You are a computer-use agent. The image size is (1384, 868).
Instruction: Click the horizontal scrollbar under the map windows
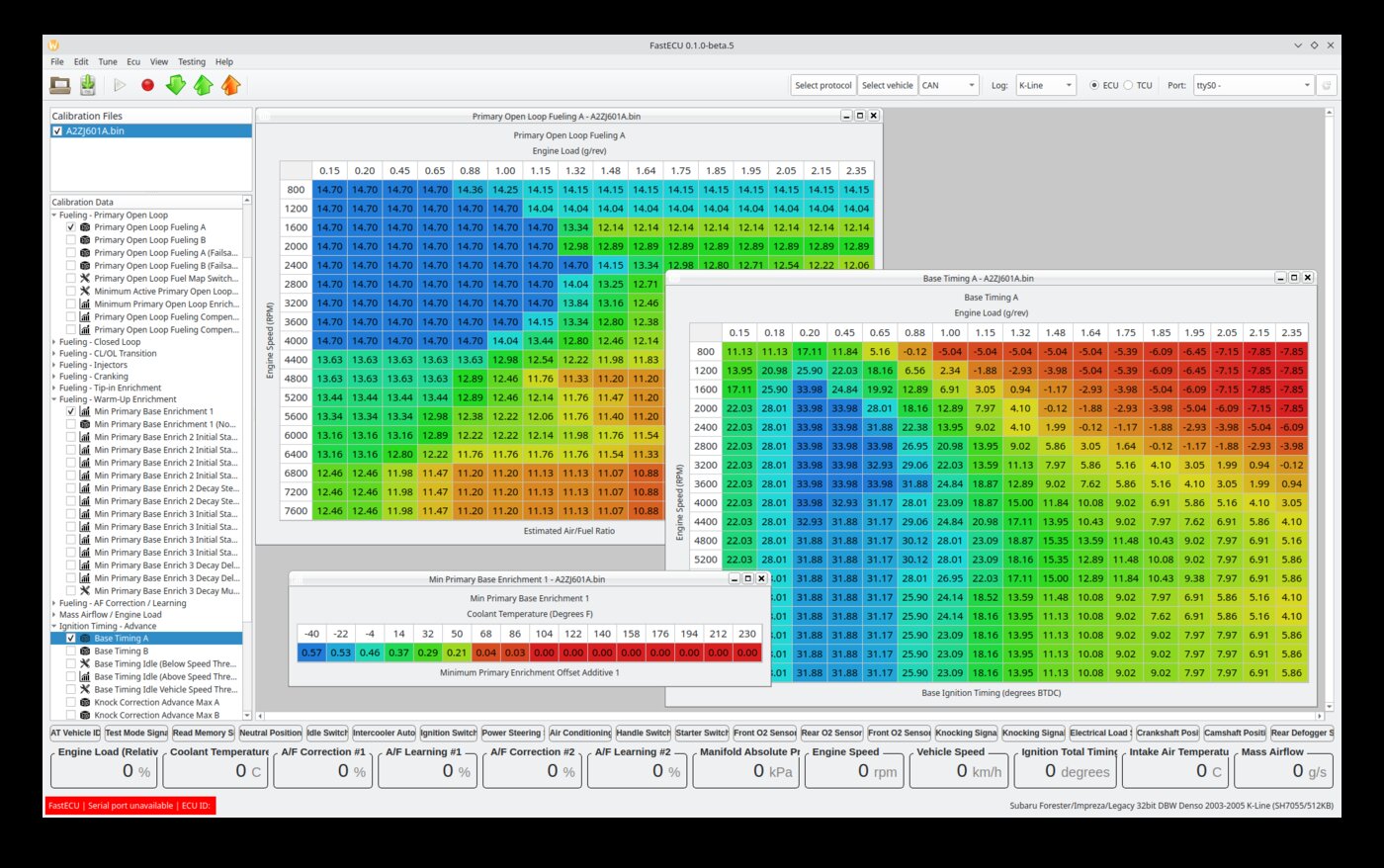[789, 716]
